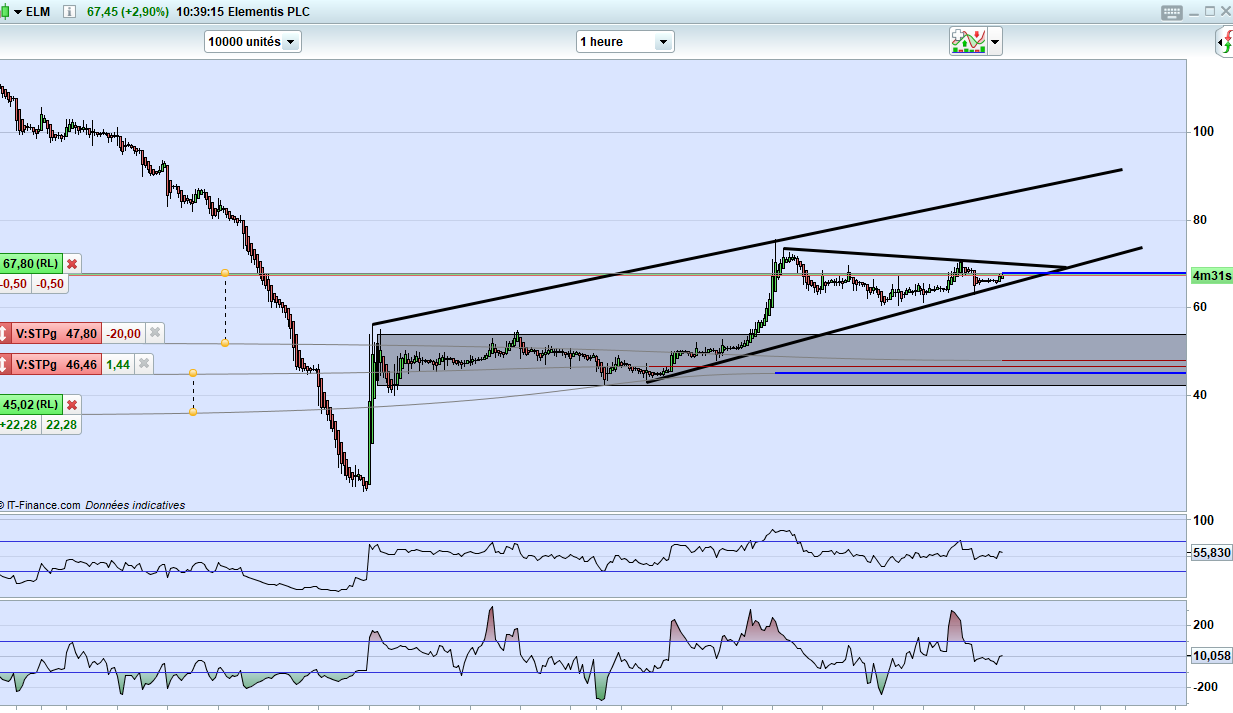Image resolution: width=1233 pixels, height=713 pixels.
Task: Click the yellow marker on the 46,46 stop line
Action: pos(193,373)
